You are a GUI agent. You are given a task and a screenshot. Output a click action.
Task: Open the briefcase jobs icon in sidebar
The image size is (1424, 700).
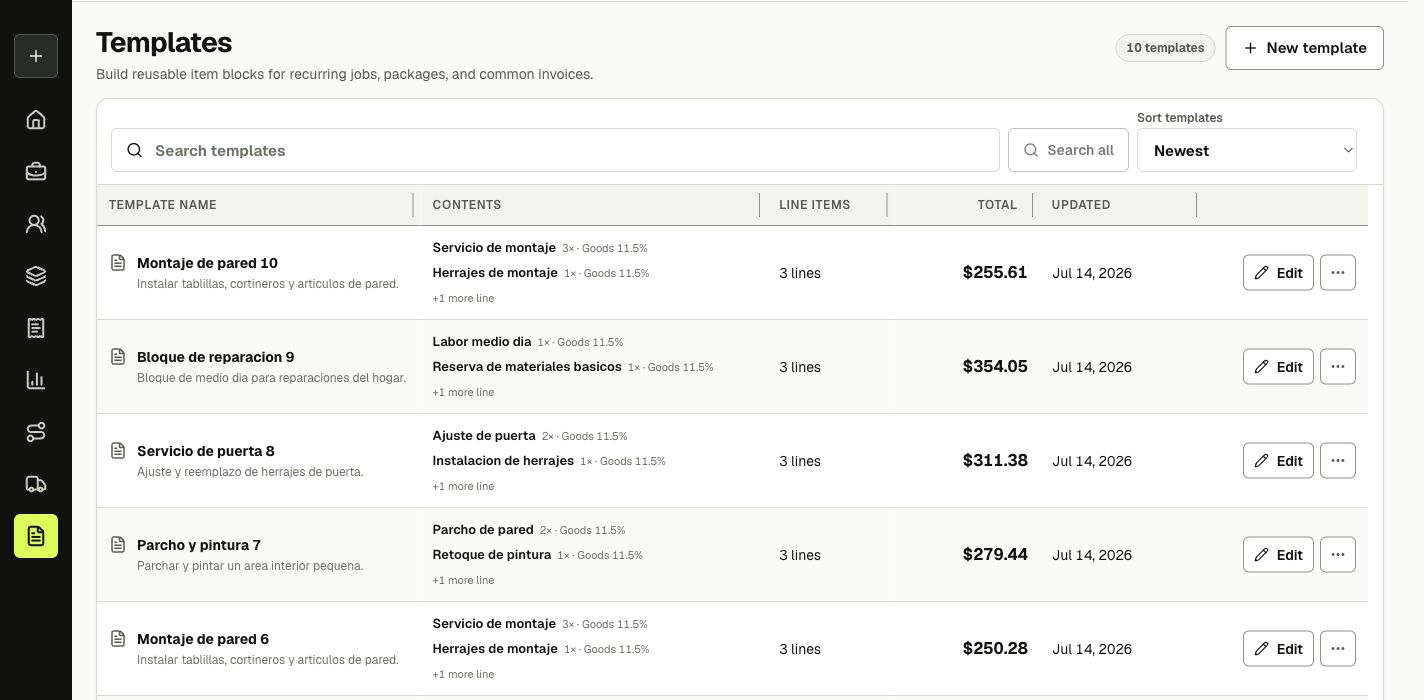(x=36, y=172)
